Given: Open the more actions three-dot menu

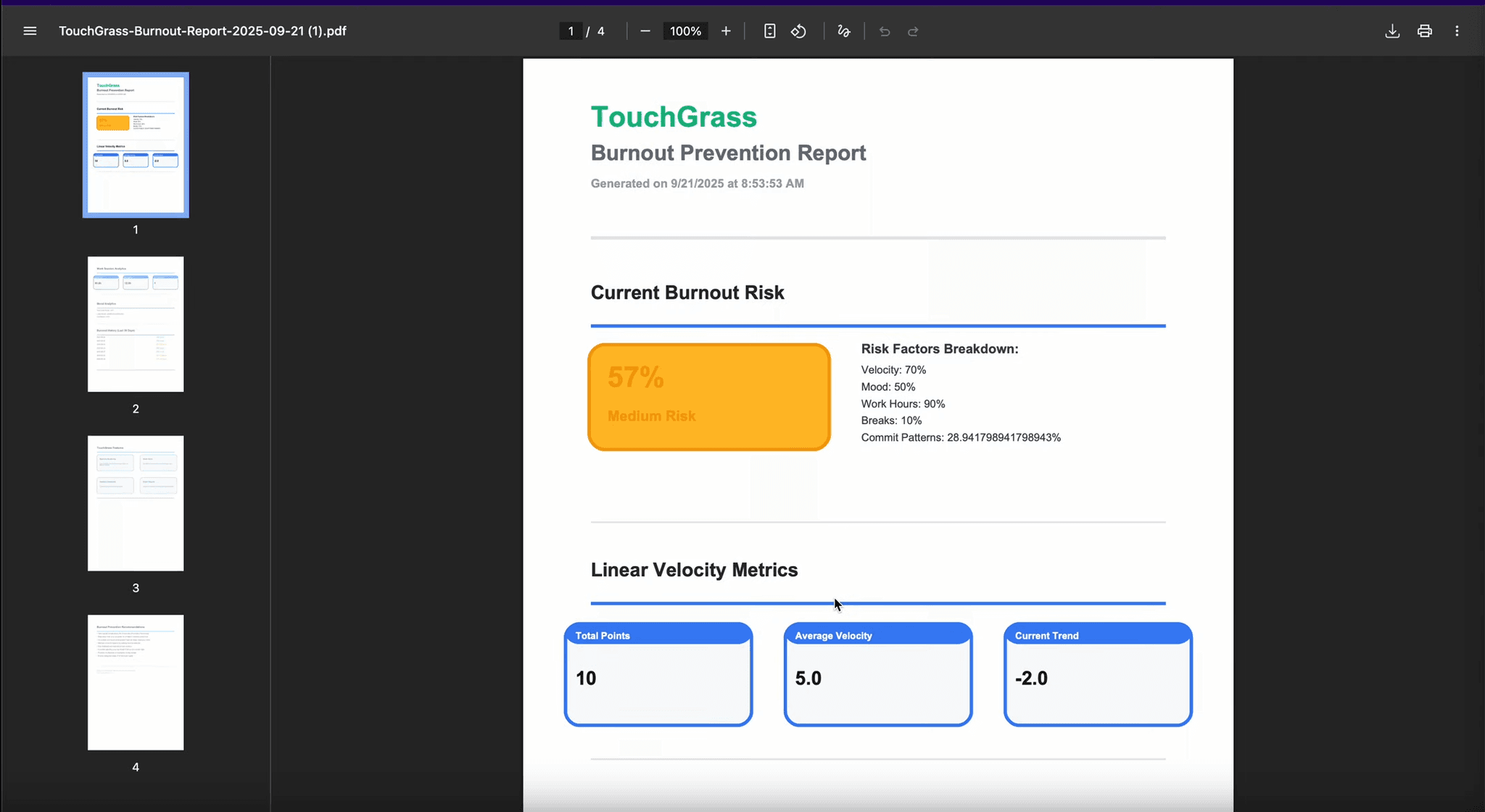Looking at the screenshot, I should tap(1457, 31).
